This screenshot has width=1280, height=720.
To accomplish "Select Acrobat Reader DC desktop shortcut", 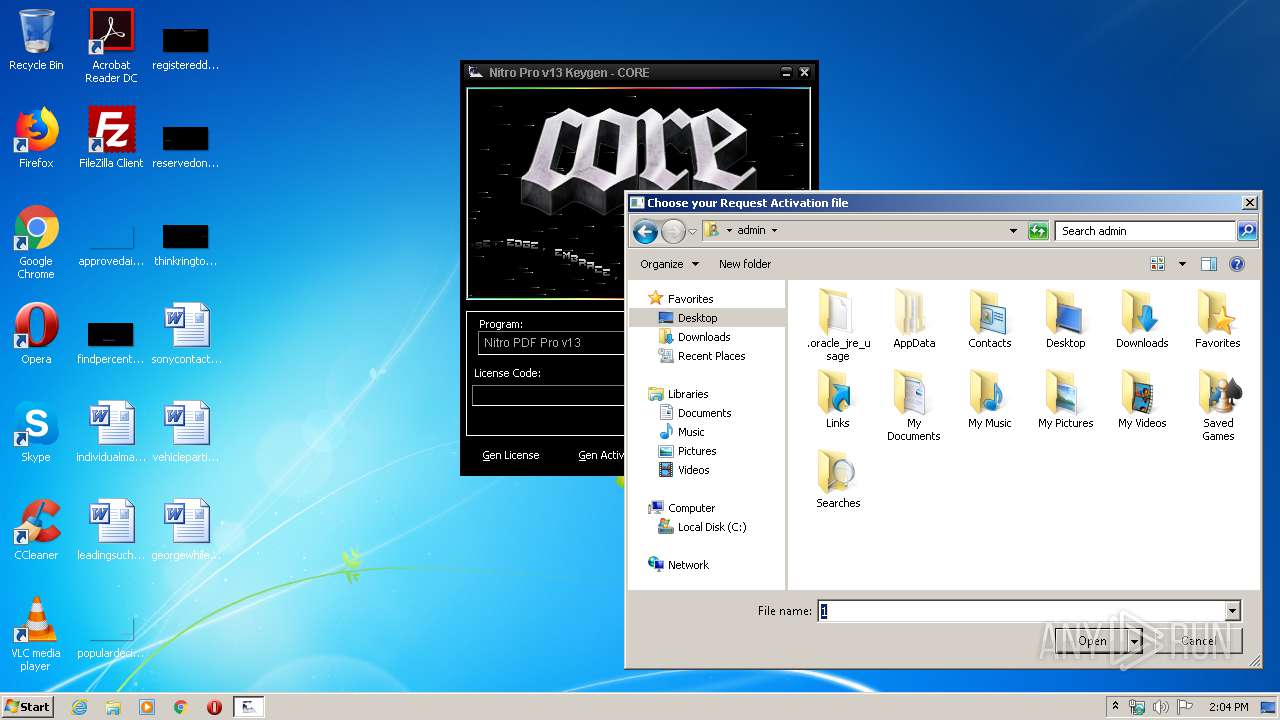I will 111,46.
